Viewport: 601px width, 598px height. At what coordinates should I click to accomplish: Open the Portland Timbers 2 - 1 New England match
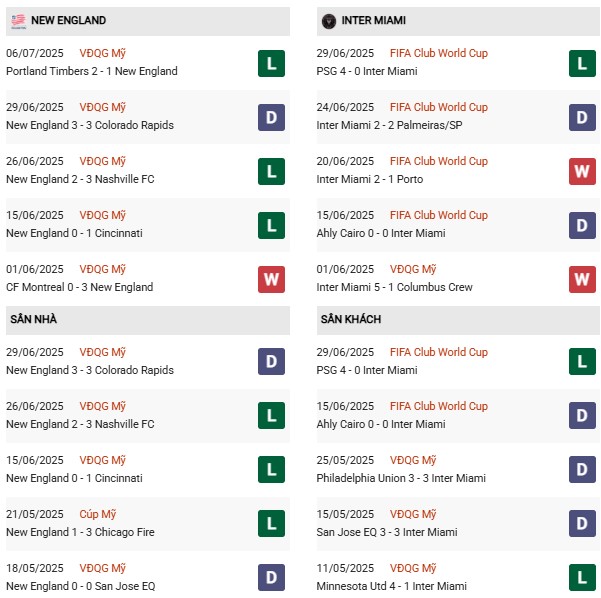click(92, 72)
